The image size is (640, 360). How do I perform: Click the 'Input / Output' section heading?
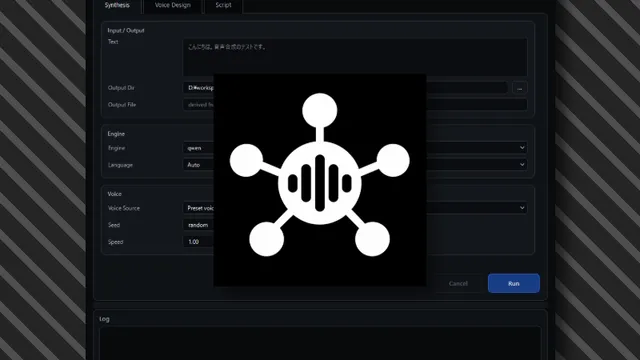click(126, 30)
